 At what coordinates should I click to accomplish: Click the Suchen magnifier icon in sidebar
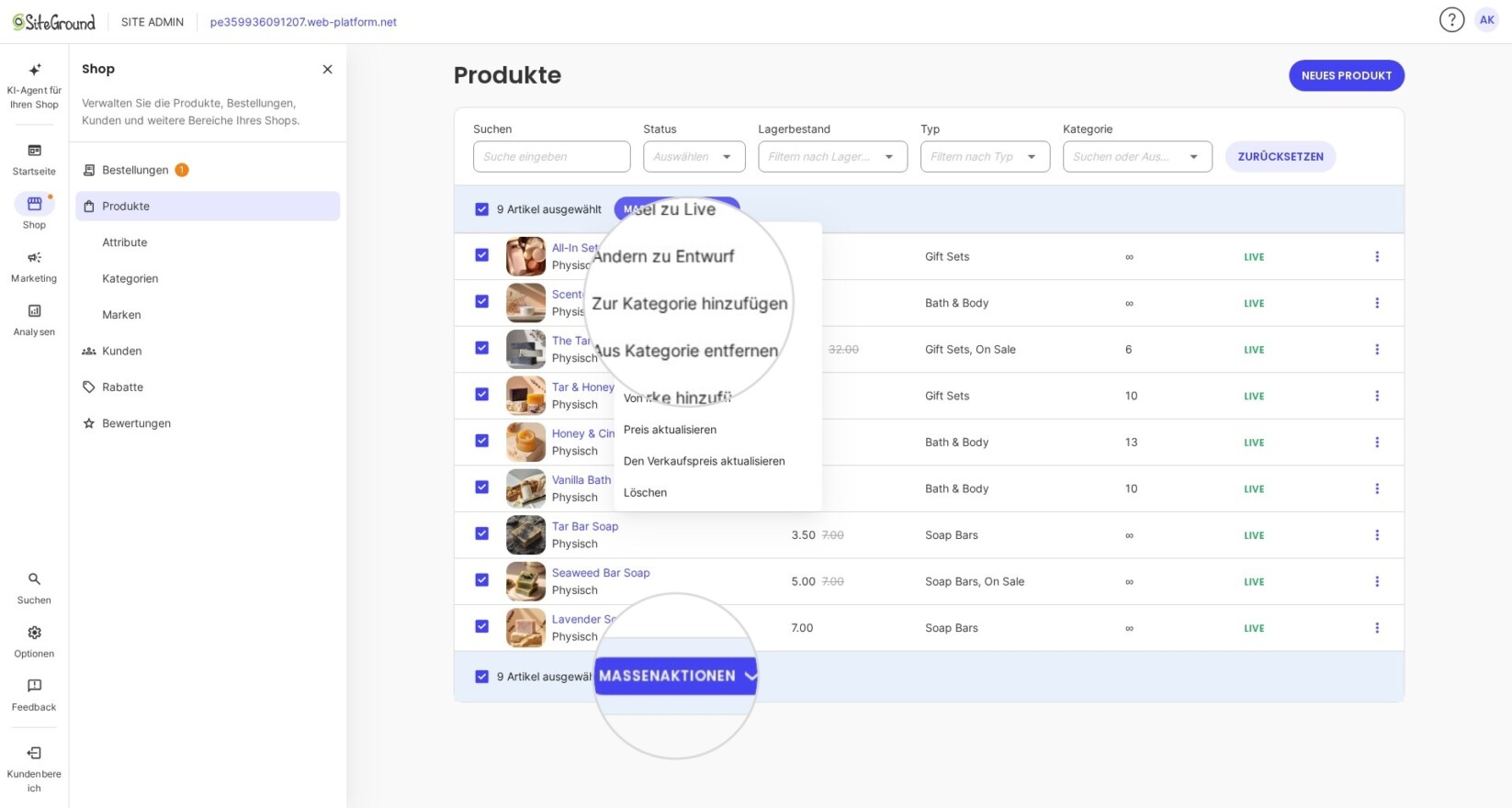click(x=34, y=579)
